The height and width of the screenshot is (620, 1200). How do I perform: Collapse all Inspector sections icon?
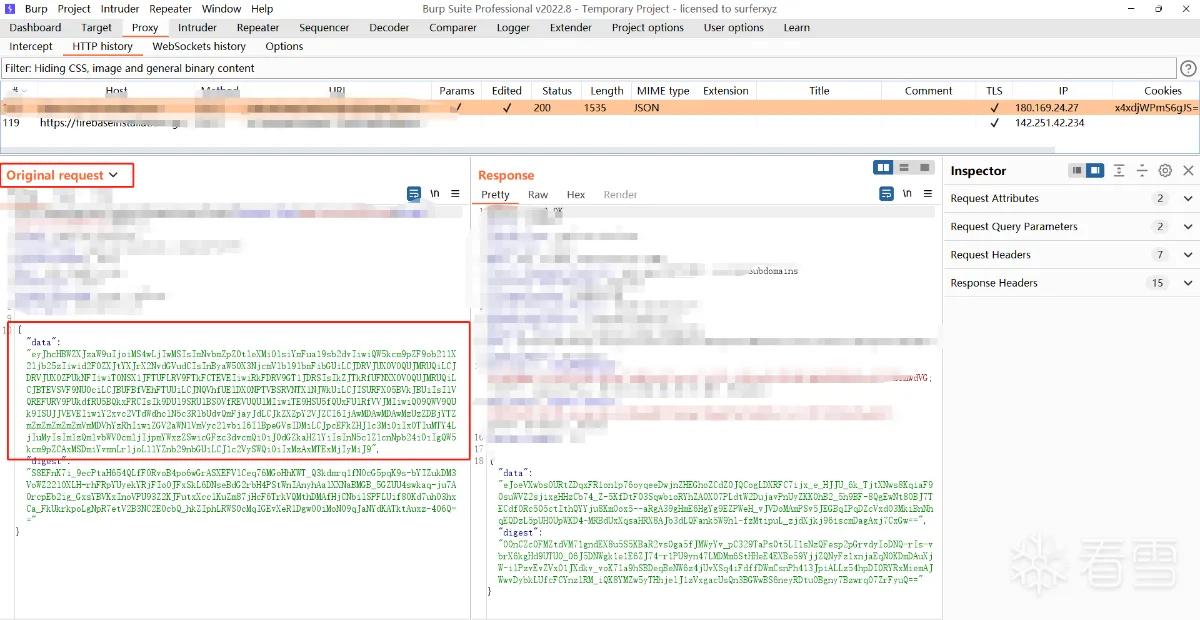coord(1142,171)
